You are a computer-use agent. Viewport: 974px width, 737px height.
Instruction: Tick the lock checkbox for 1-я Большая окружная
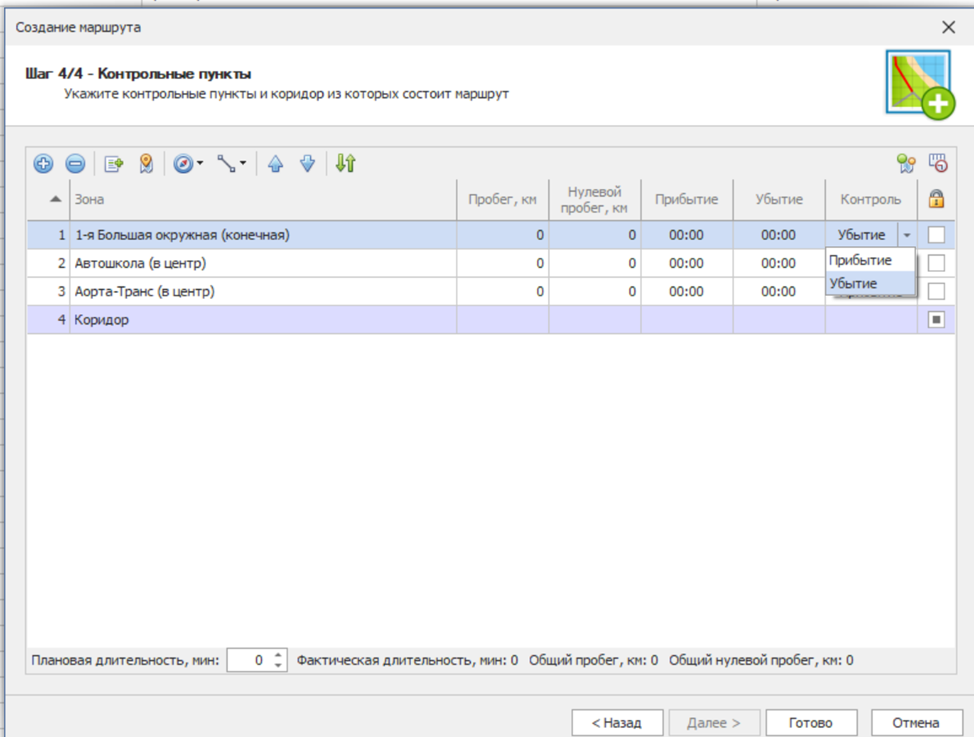pos(936,235)
